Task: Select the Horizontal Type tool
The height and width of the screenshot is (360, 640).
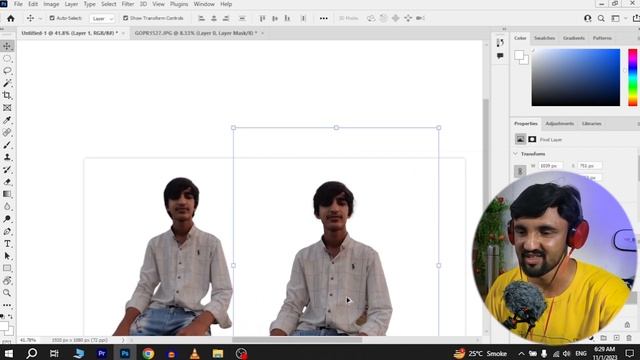Action: (x=7, y=244)
